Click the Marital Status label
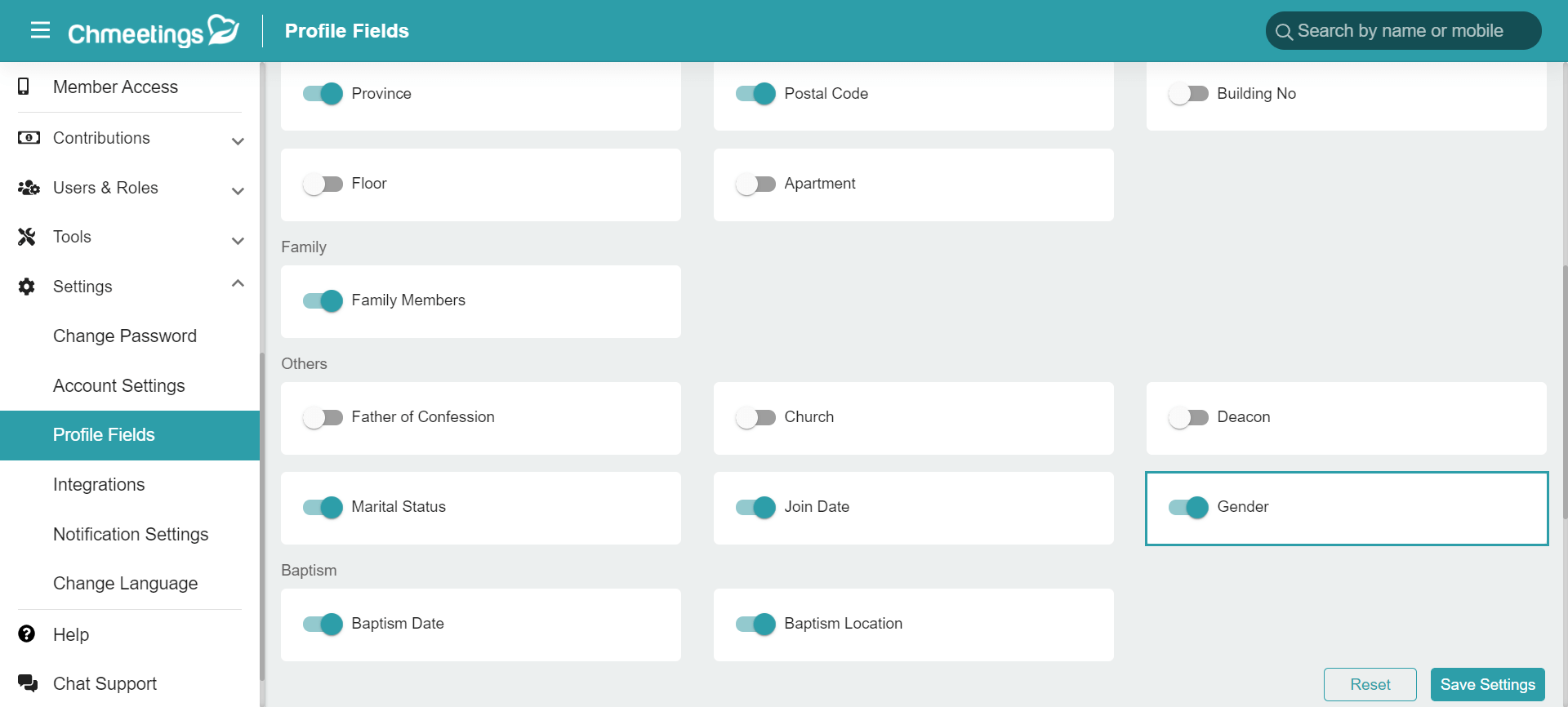The width and height of the screenshot is (1568, 707). (399, 506)
